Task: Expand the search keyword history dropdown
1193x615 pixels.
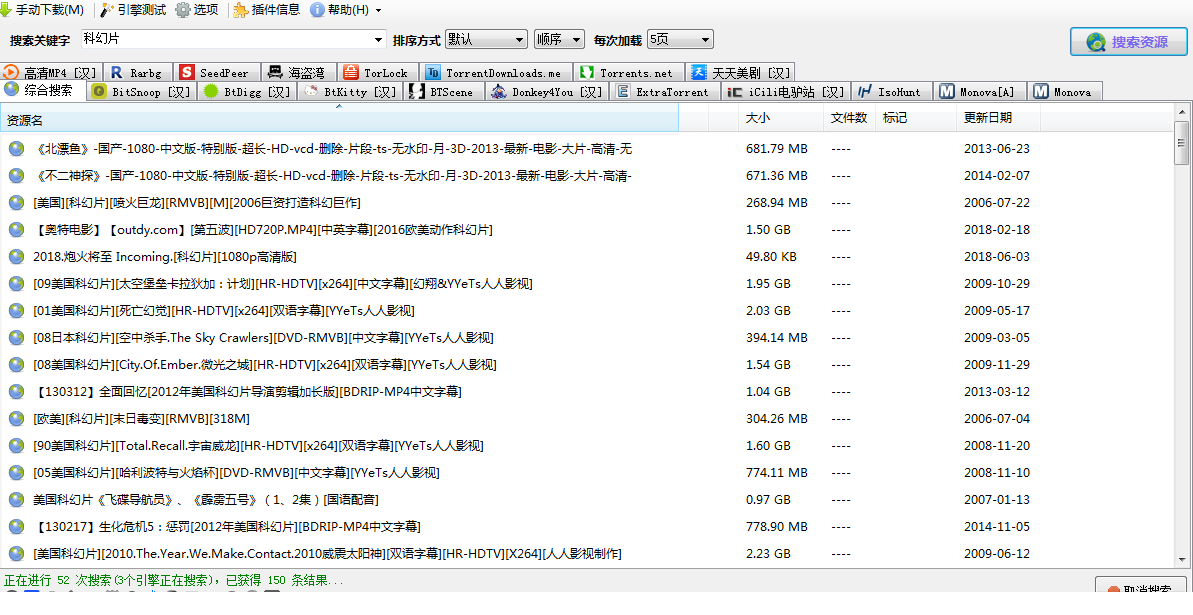Action: [379, 40]
